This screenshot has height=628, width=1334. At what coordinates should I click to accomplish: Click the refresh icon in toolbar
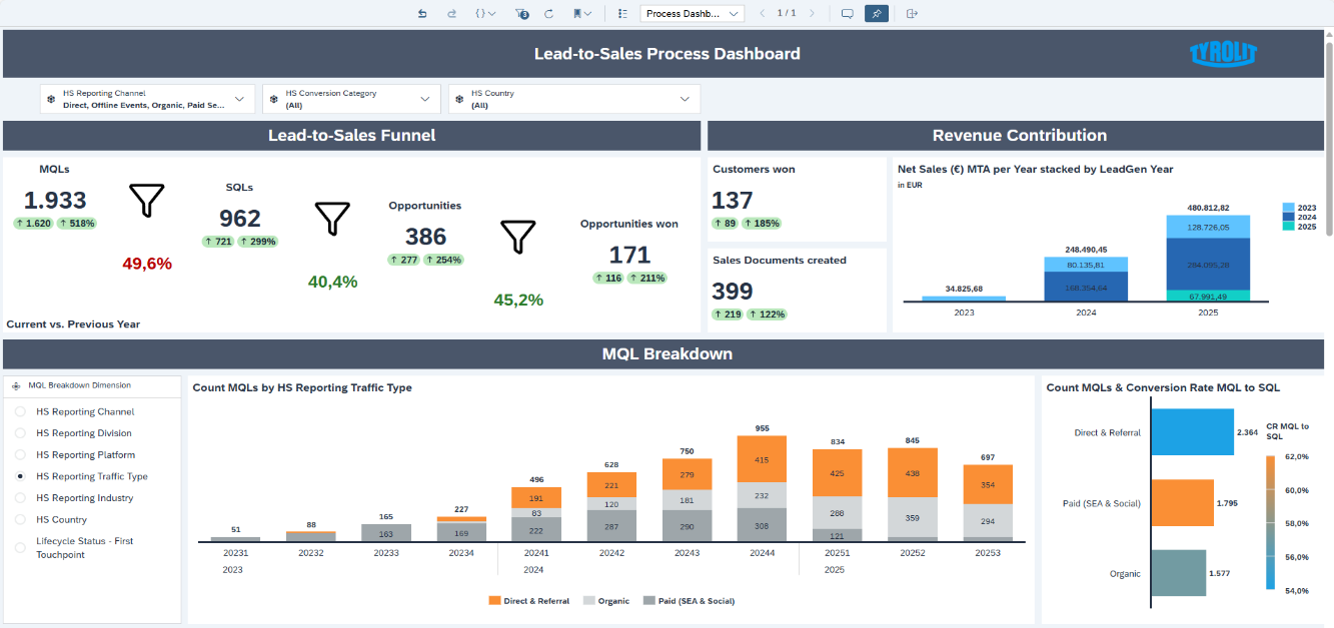coord(548,14)
